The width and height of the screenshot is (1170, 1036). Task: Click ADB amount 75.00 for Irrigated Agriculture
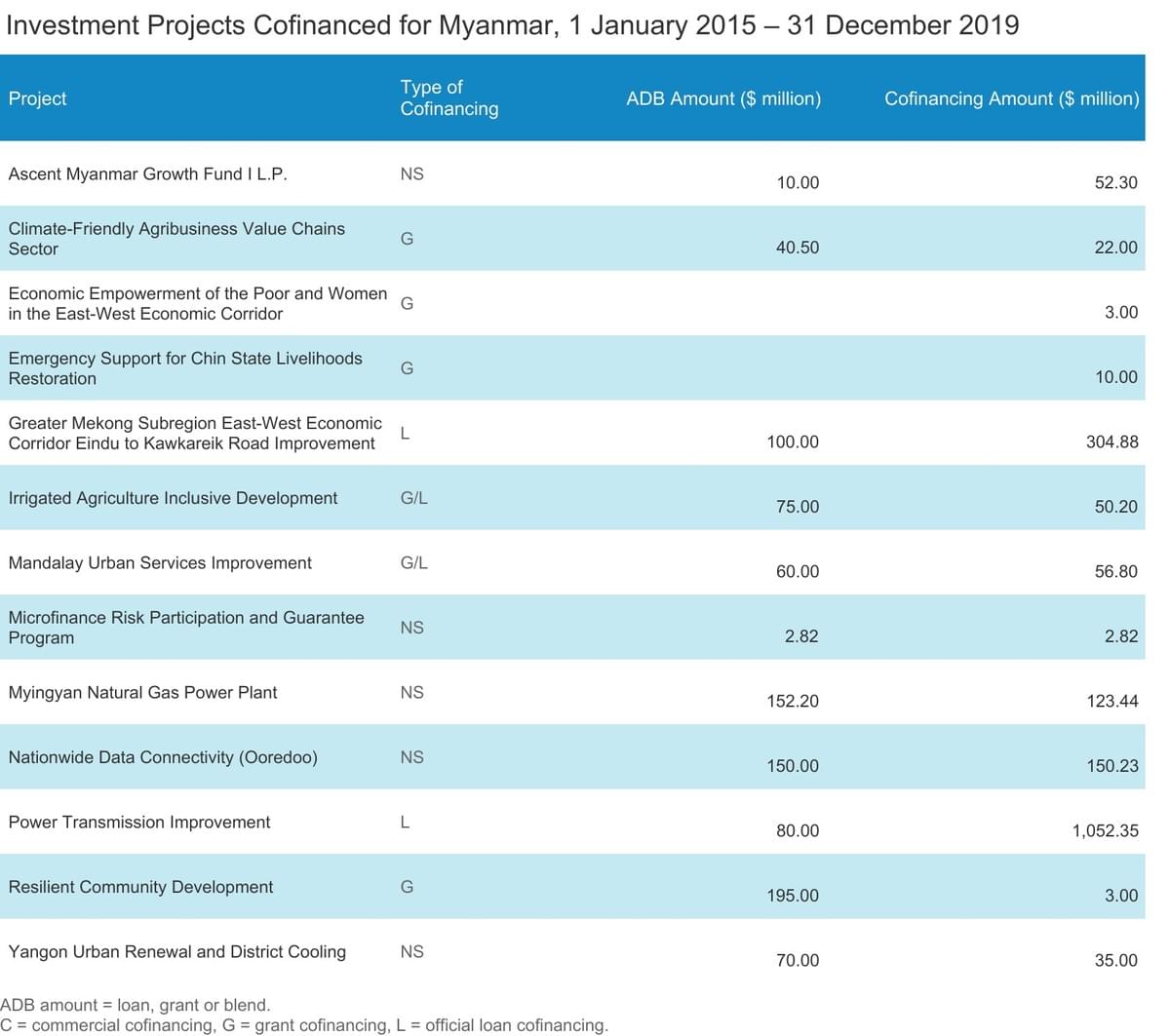point(798,507)
